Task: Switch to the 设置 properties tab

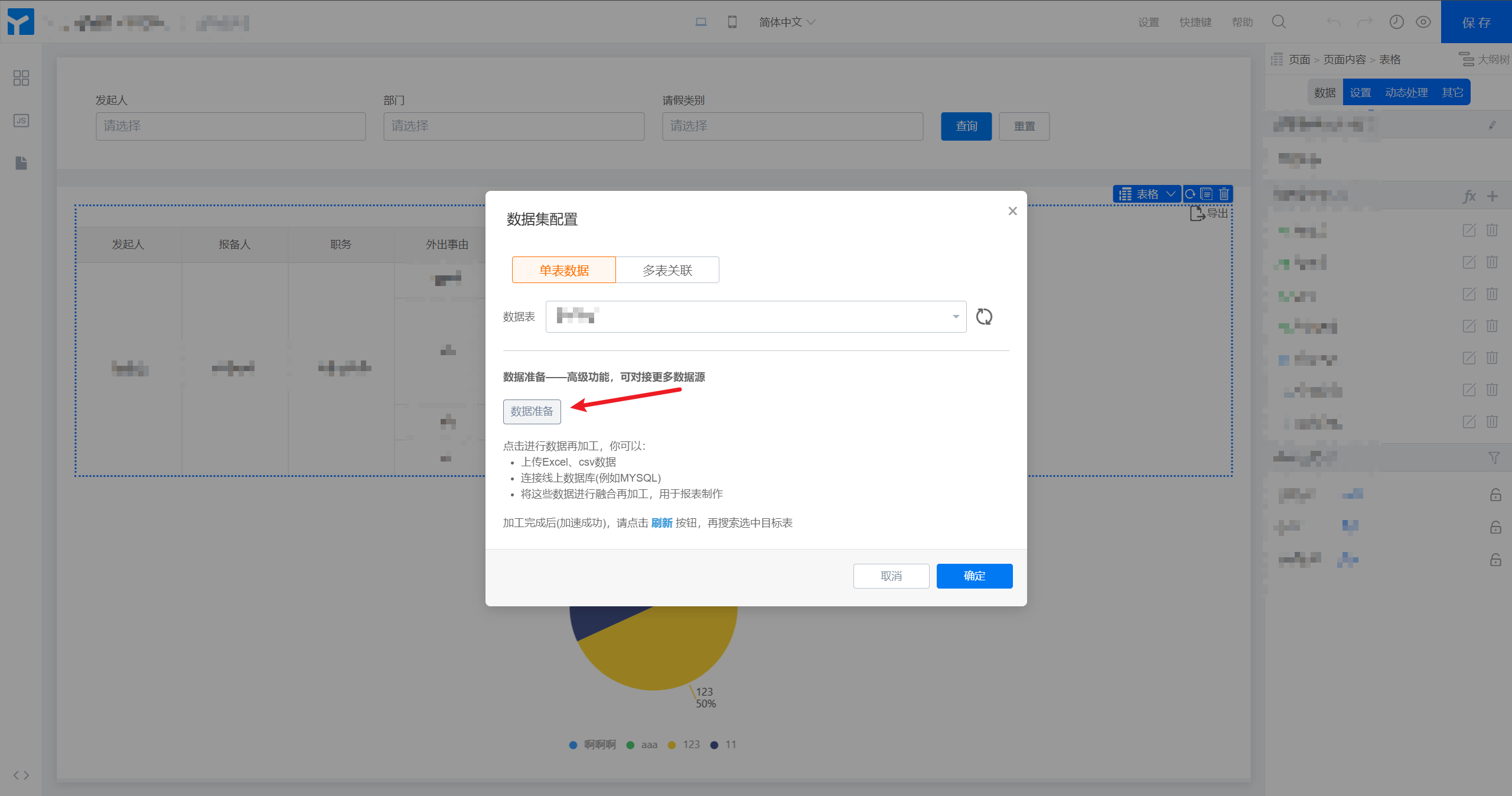Action: (1360, 93)
